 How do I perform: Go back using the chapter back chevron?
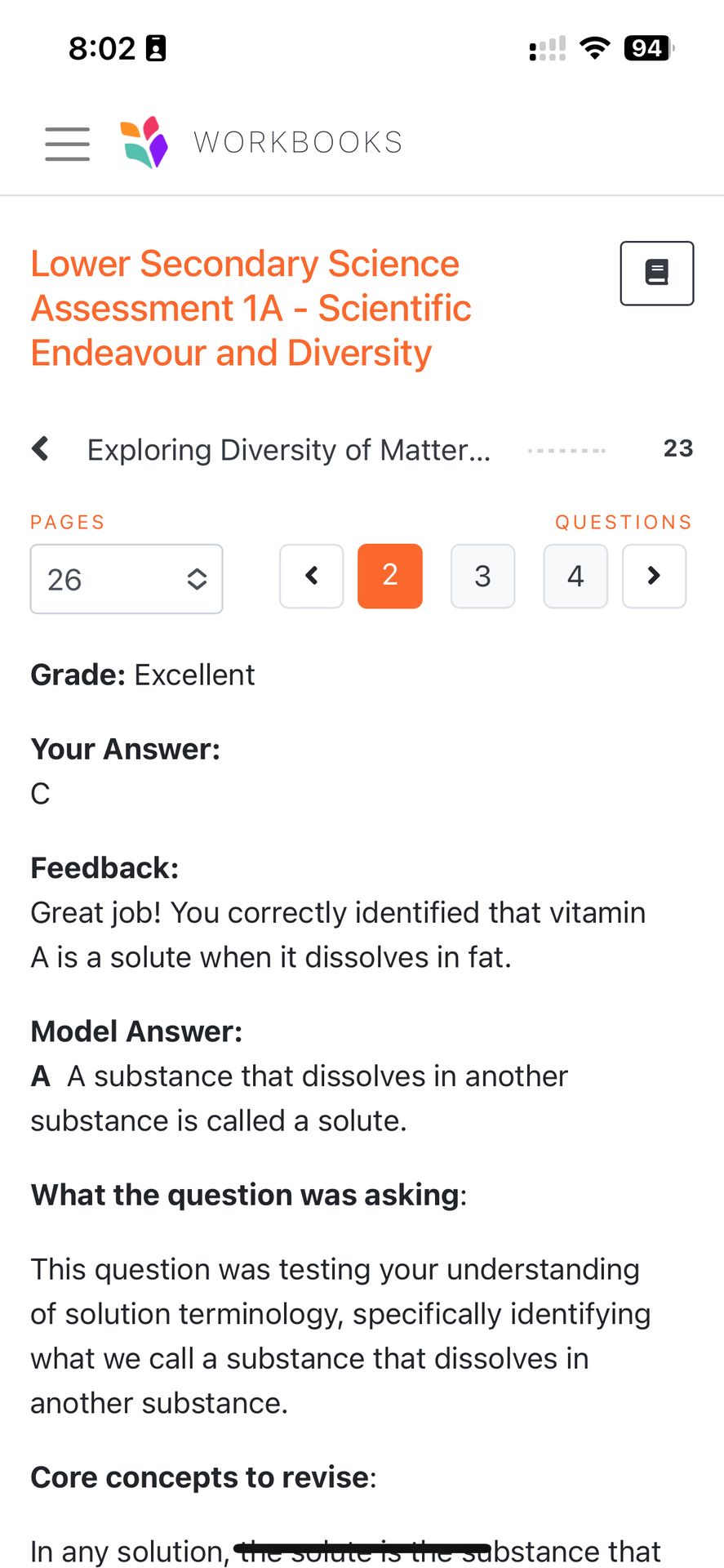[41, 448]
